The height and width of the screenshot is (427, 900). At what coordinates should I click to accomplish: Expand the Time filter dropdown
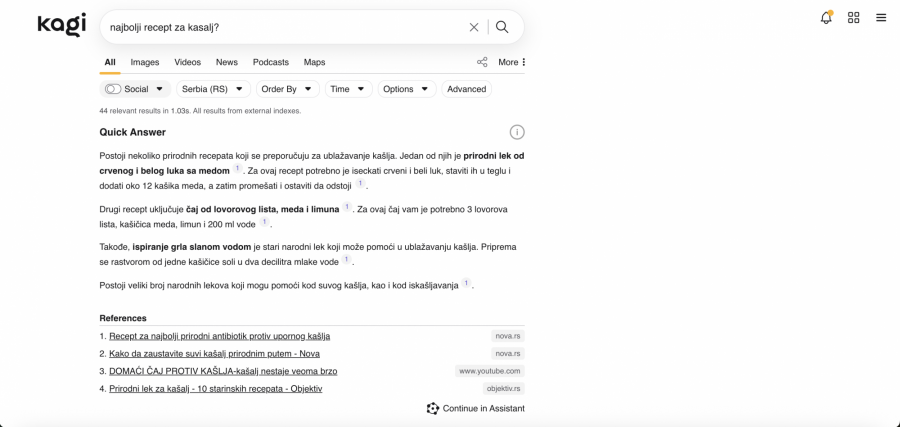[348, 89]
